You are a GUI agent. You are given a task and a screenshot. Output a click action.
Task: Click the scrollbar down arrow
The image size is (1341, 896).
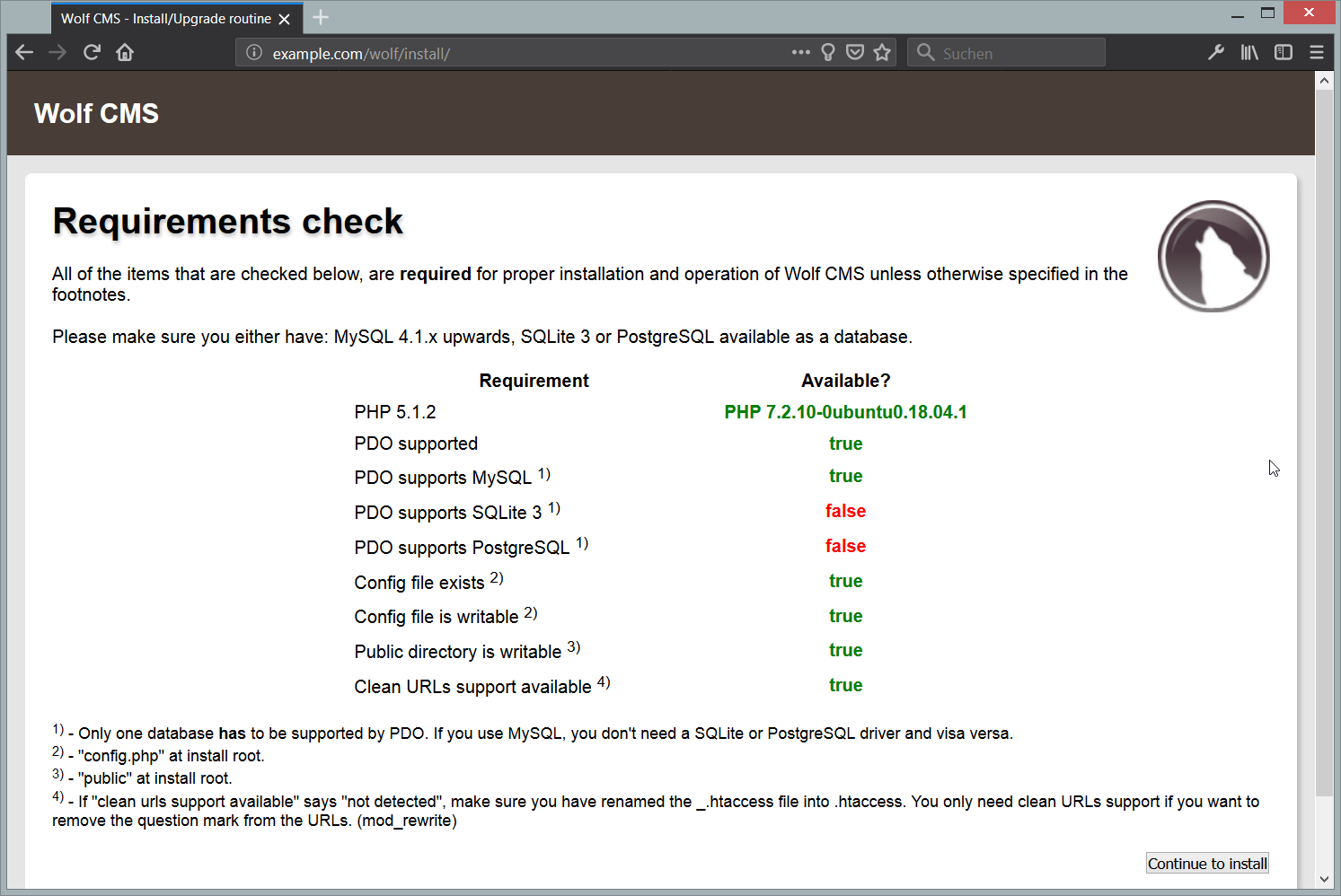pos(1324,880)
